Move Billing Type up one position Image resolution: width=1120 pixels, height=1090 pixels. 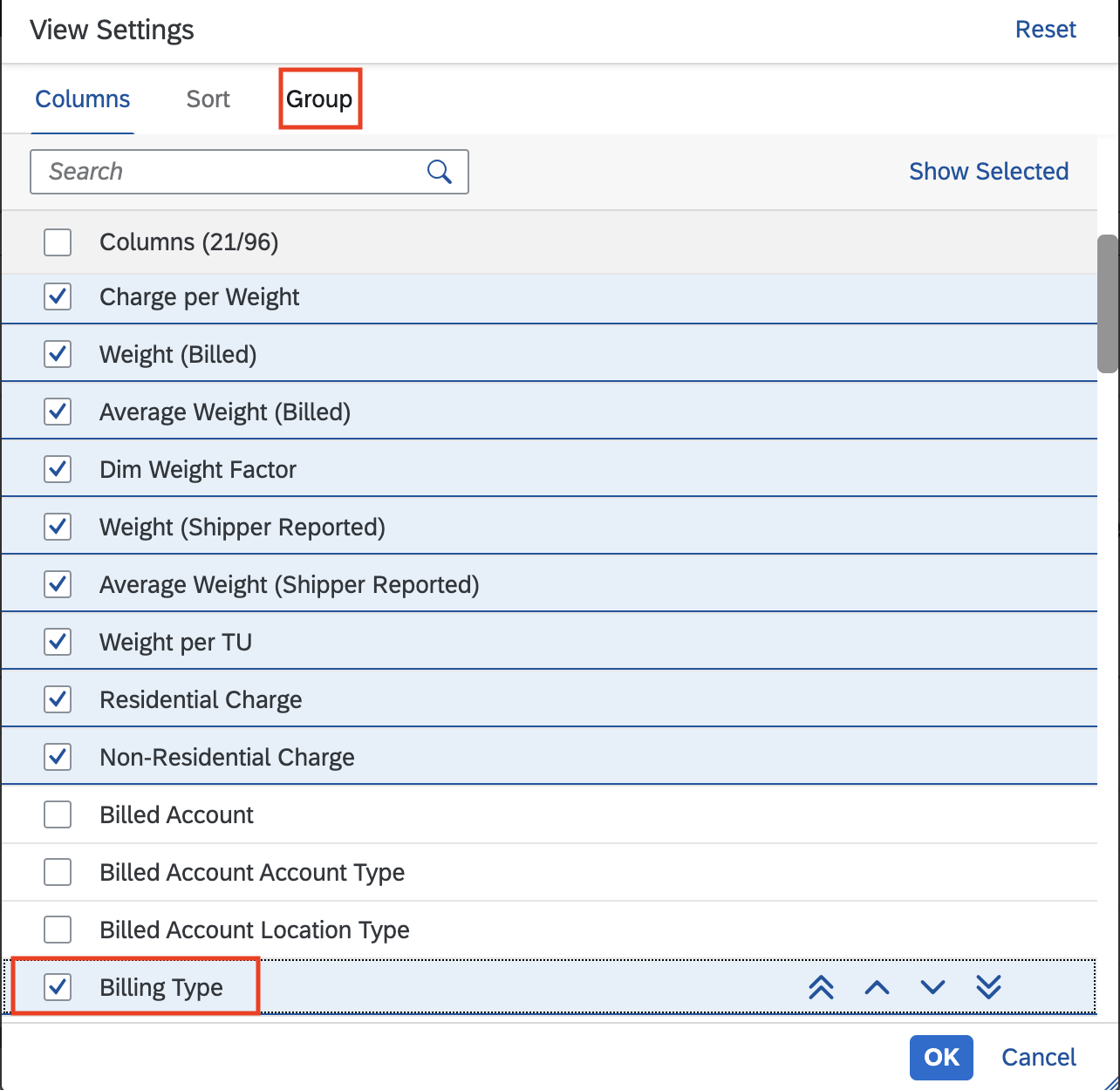coord(877,987)
